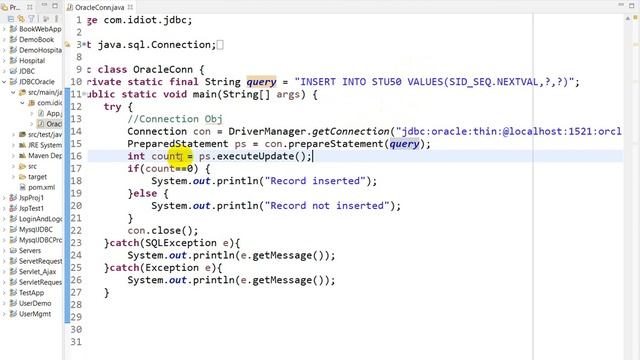Click the pom.xml file icon

[23, 187]
